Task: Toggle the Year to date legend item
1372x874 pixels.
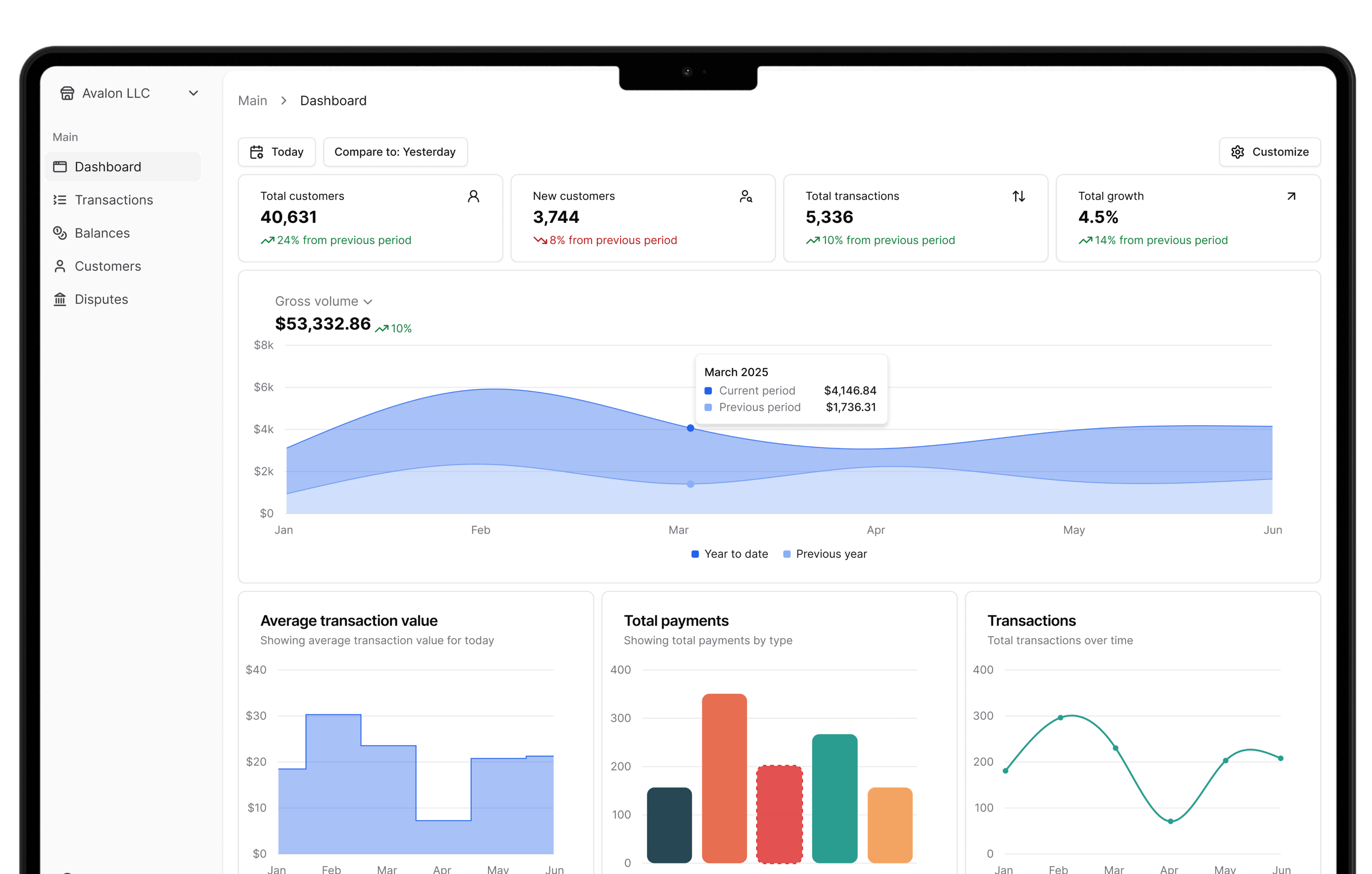Action: (730, 554)
